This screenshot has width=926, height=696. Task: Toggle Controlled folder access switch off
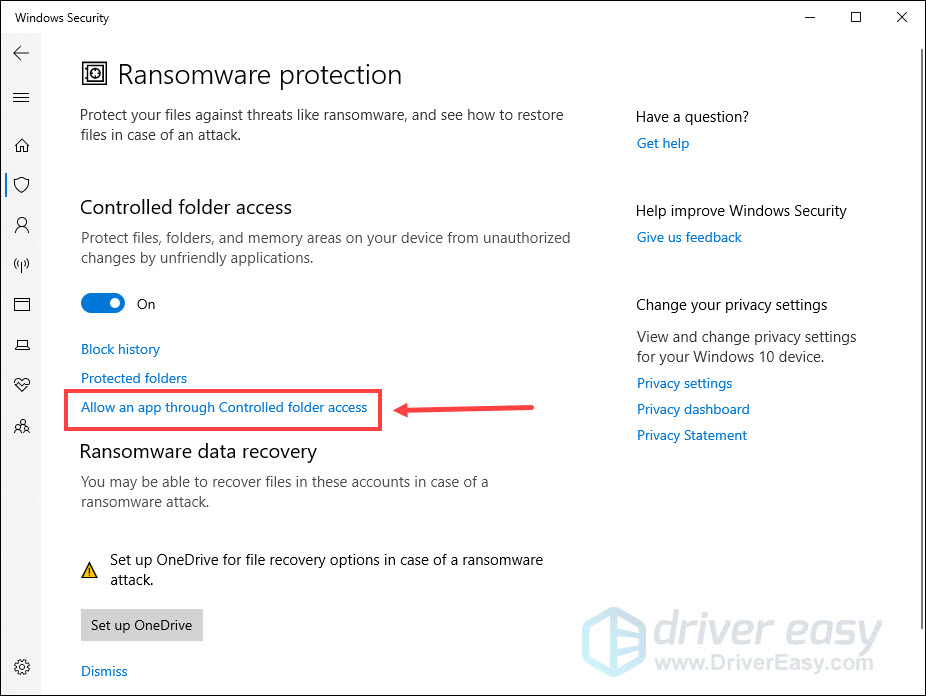pyautogui.click(x=103, y=303)
